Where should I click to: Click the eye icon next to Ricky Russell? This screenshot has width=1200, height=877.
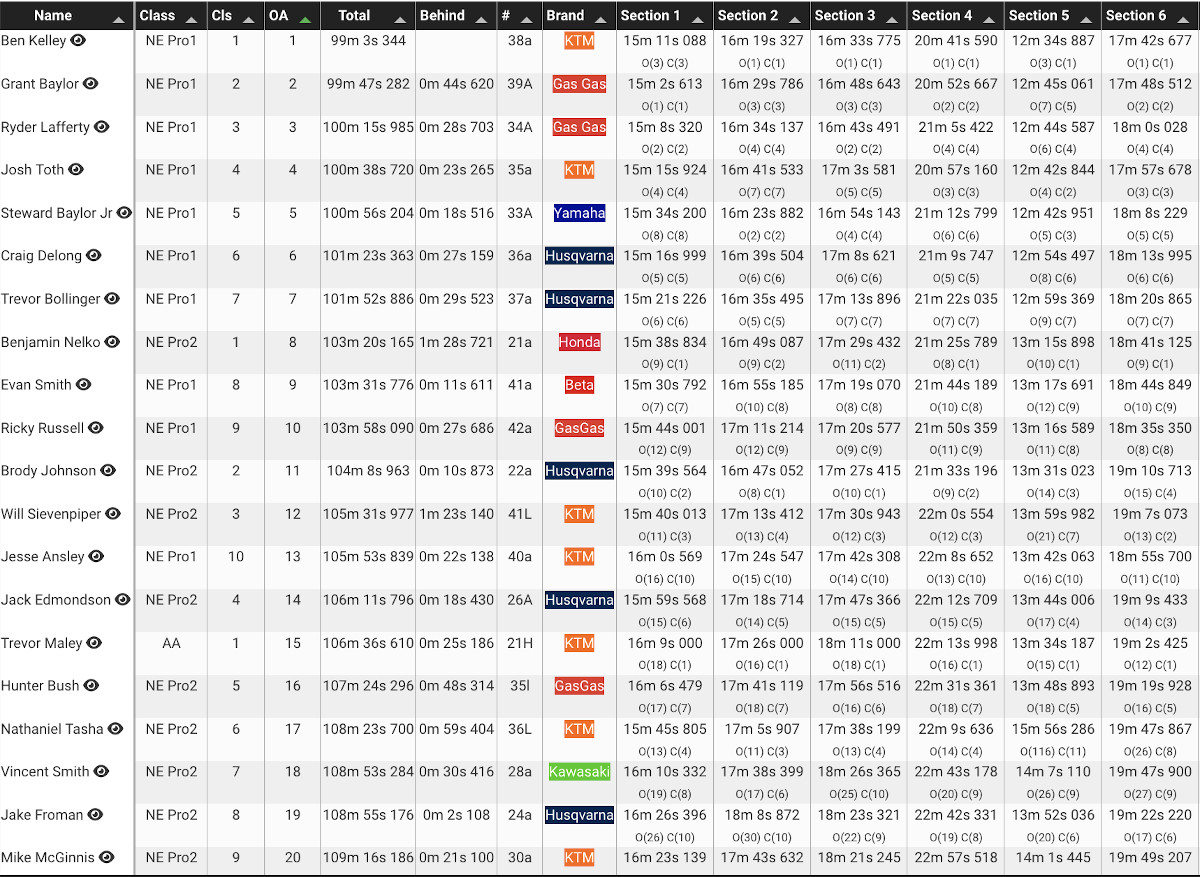96,428
